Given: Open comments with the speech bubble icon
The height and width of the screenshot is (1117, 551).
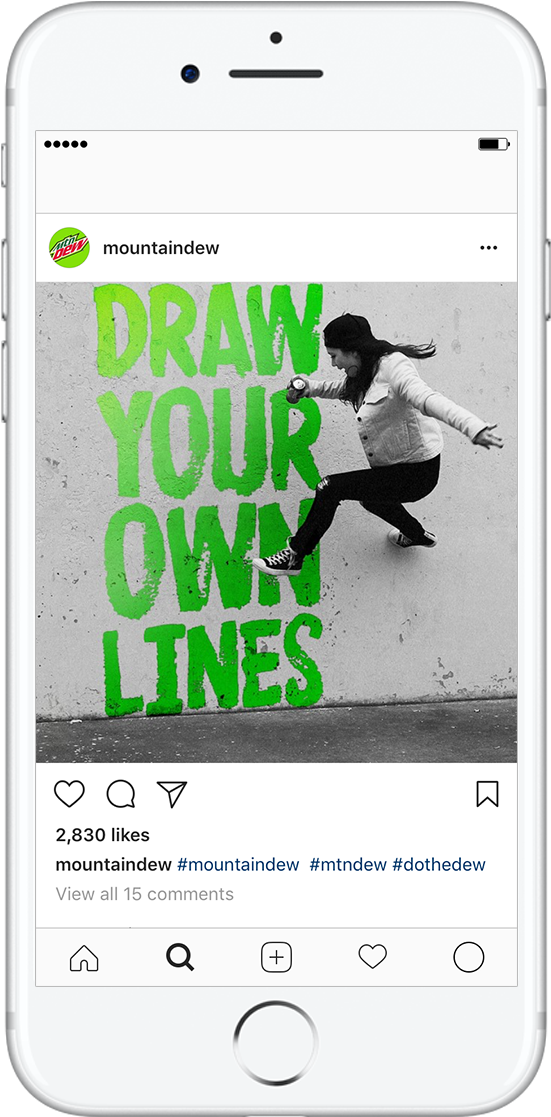Looking at the screenshot, I should 121,794.
